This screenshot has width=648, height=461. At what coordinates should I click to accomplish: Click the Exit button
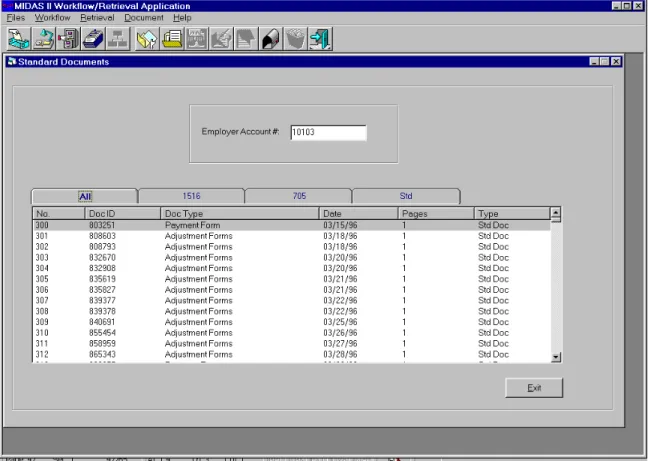(534, 388)
